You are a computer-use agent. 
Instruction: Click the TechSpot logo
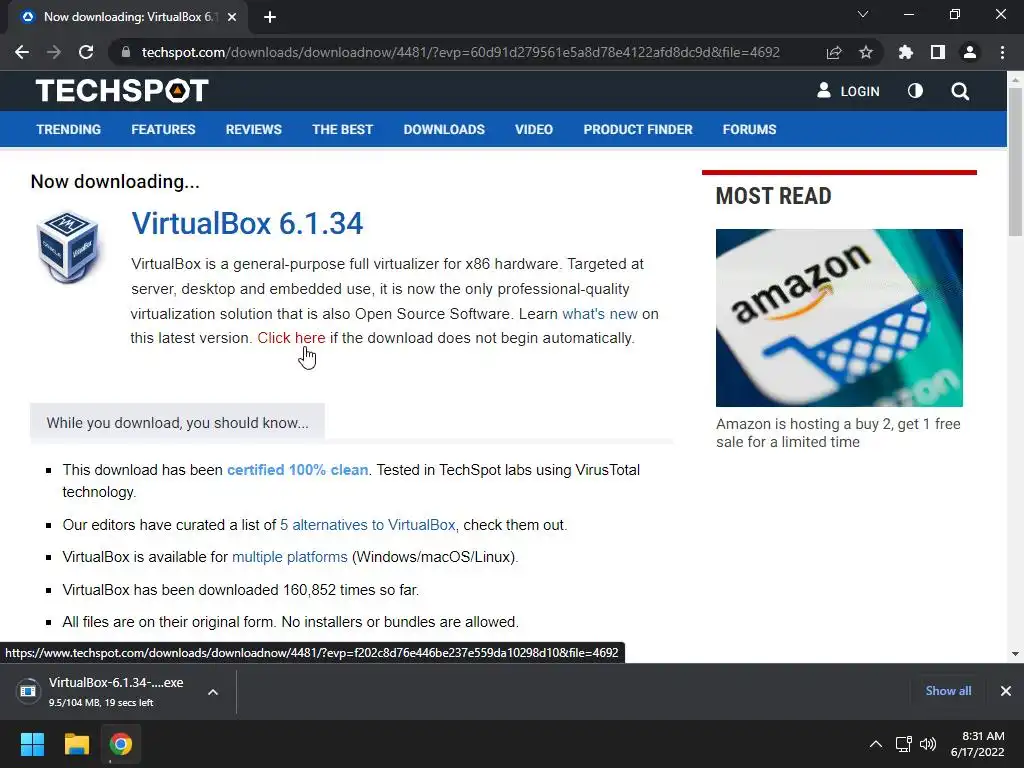[x=122, y=91]
